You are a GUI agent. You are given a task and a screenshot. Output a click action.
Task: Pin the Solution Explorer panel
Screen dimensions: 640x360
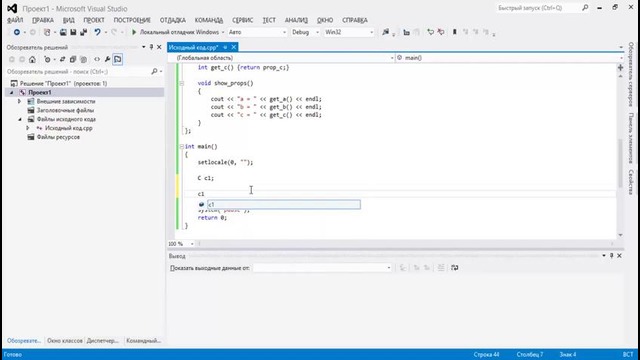(x=151, y=47)
